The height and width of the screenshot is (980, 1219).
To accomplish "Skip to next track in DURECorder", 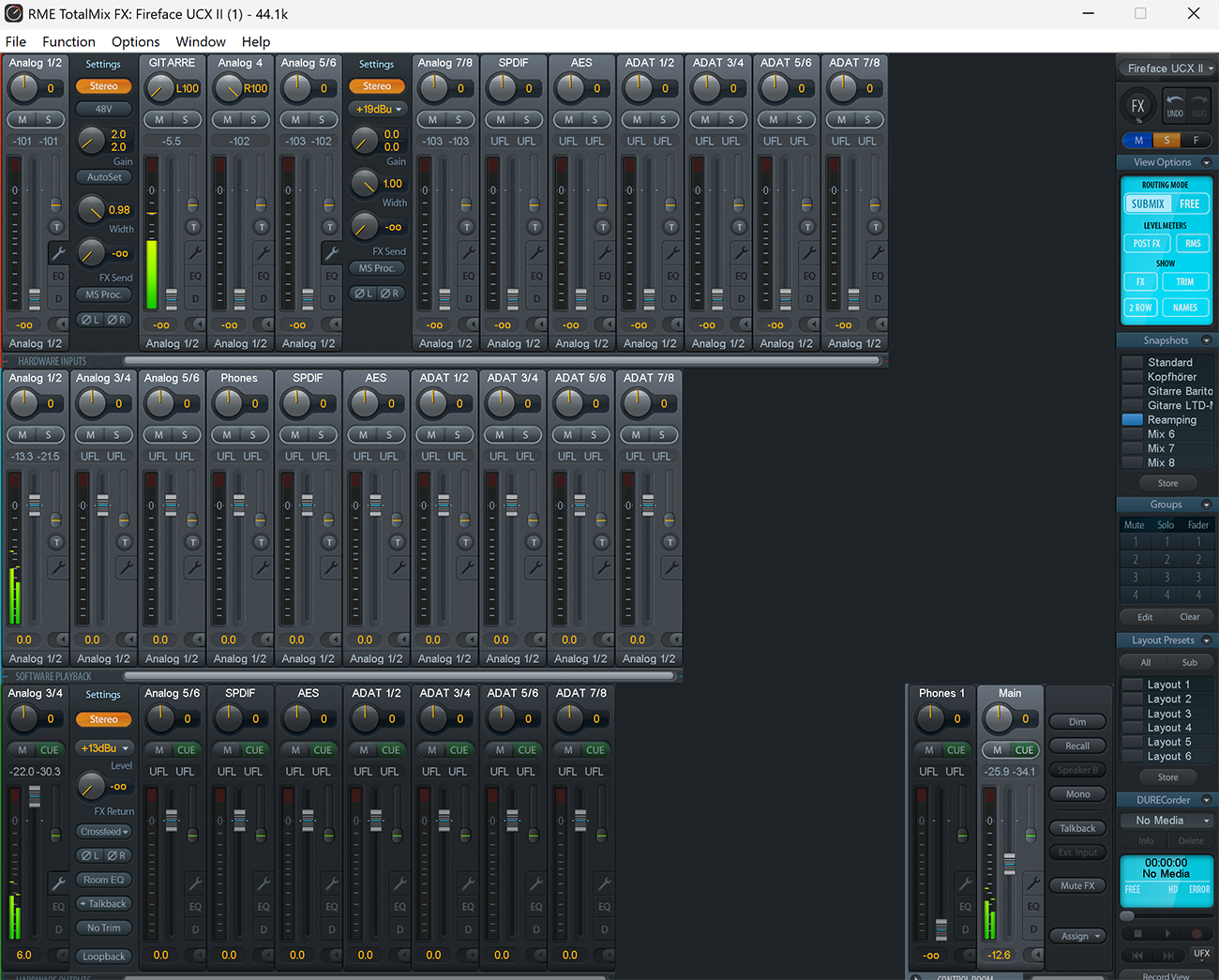I will click(x=1167, y=956).
